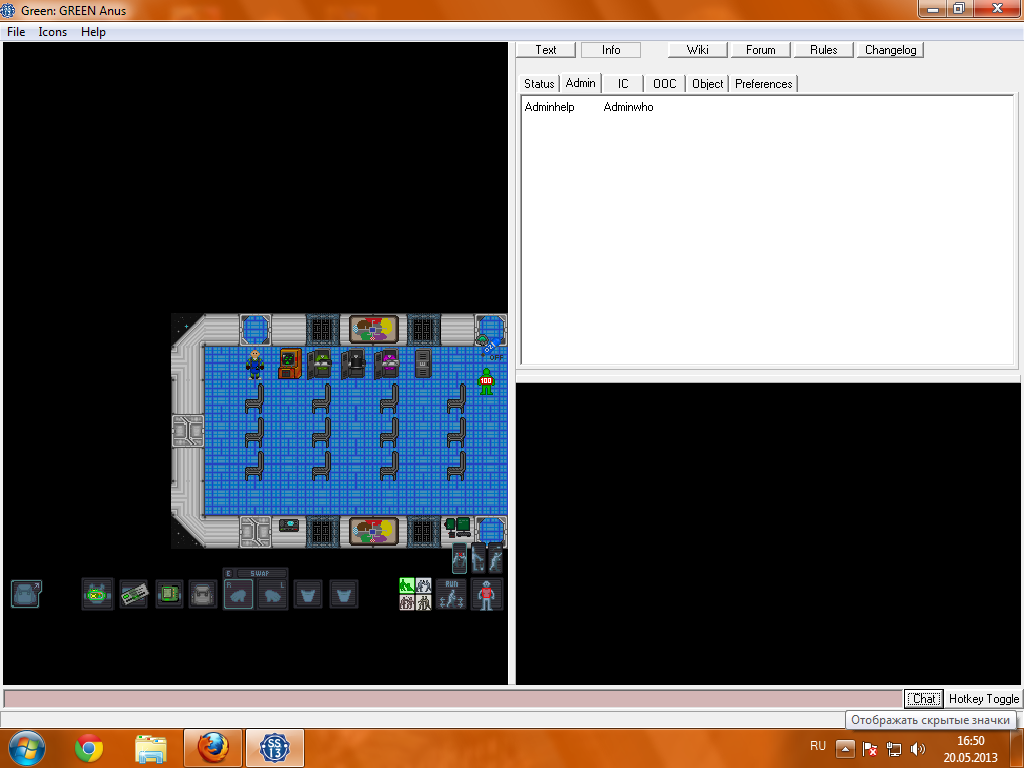Click the ID card inventory slot
This screenshot has width=1024, height=768.
coord(134,594)
